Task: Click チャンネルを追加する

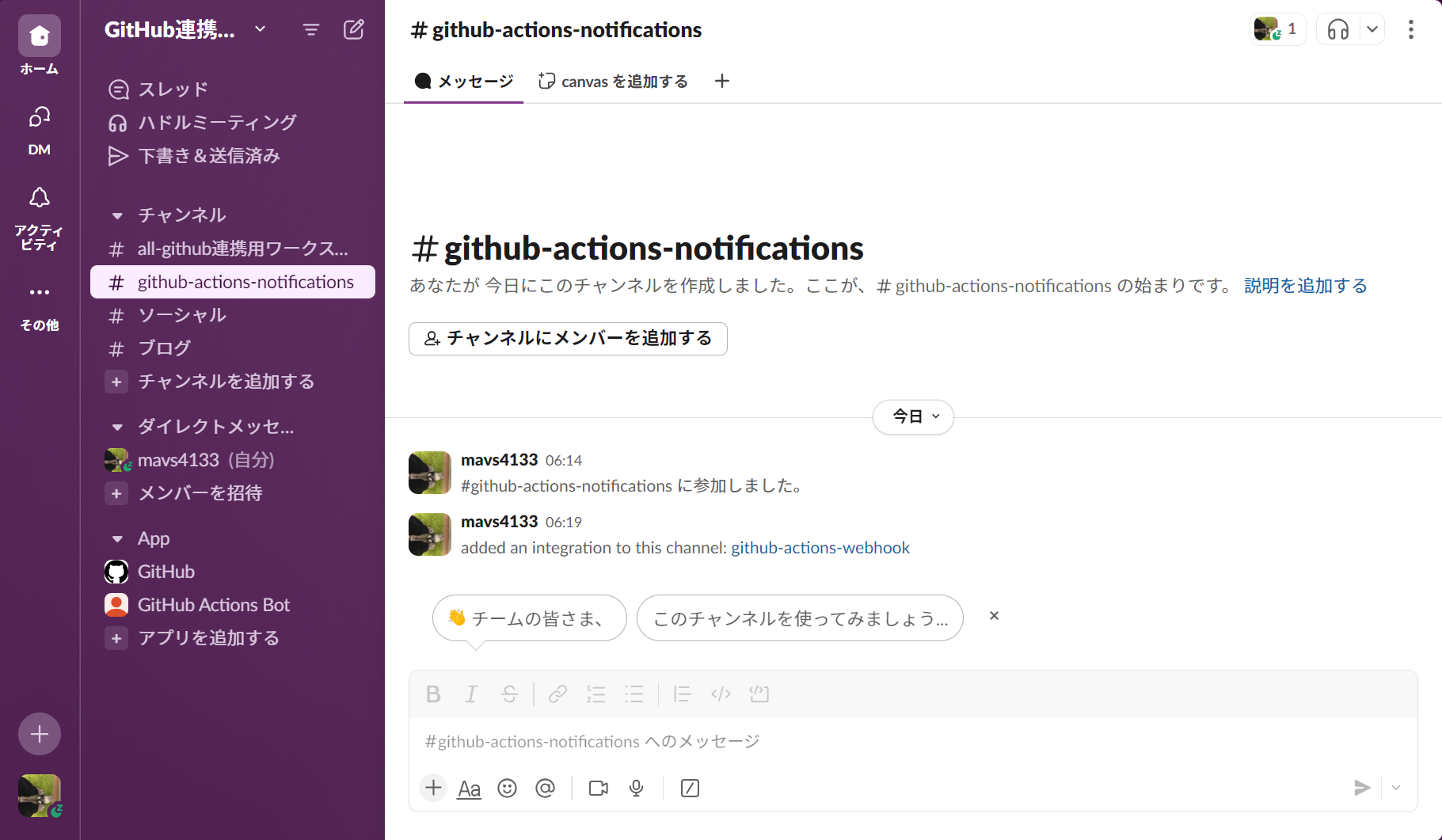Action: (x=232, y=382)
